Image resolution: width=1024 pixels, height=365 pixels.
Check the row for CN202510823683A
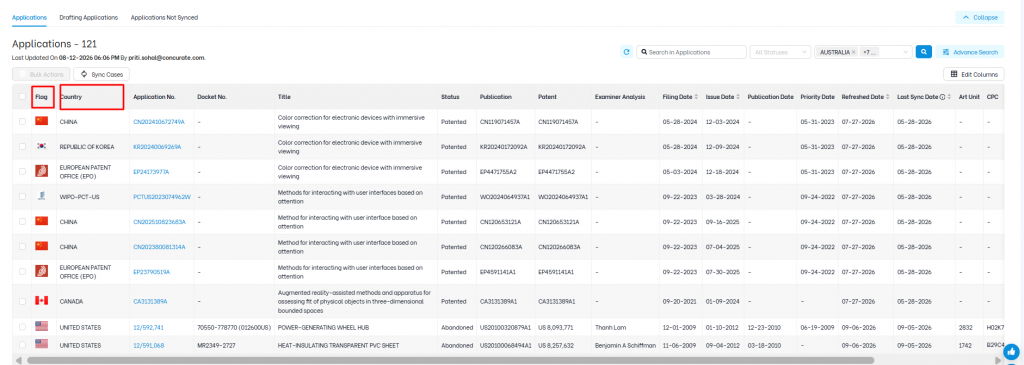click(23, 221)
